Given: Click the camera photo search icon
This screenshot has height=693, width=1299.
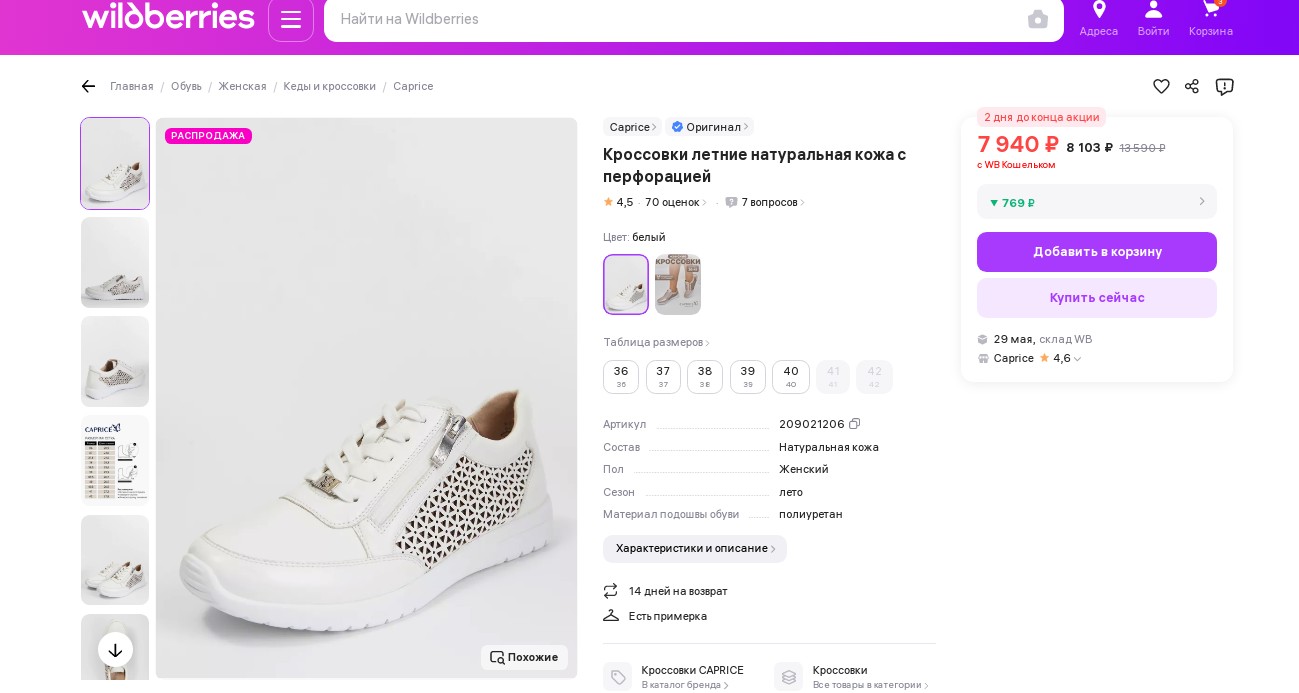Looking at the screenshot, I should click(1038, 19).
